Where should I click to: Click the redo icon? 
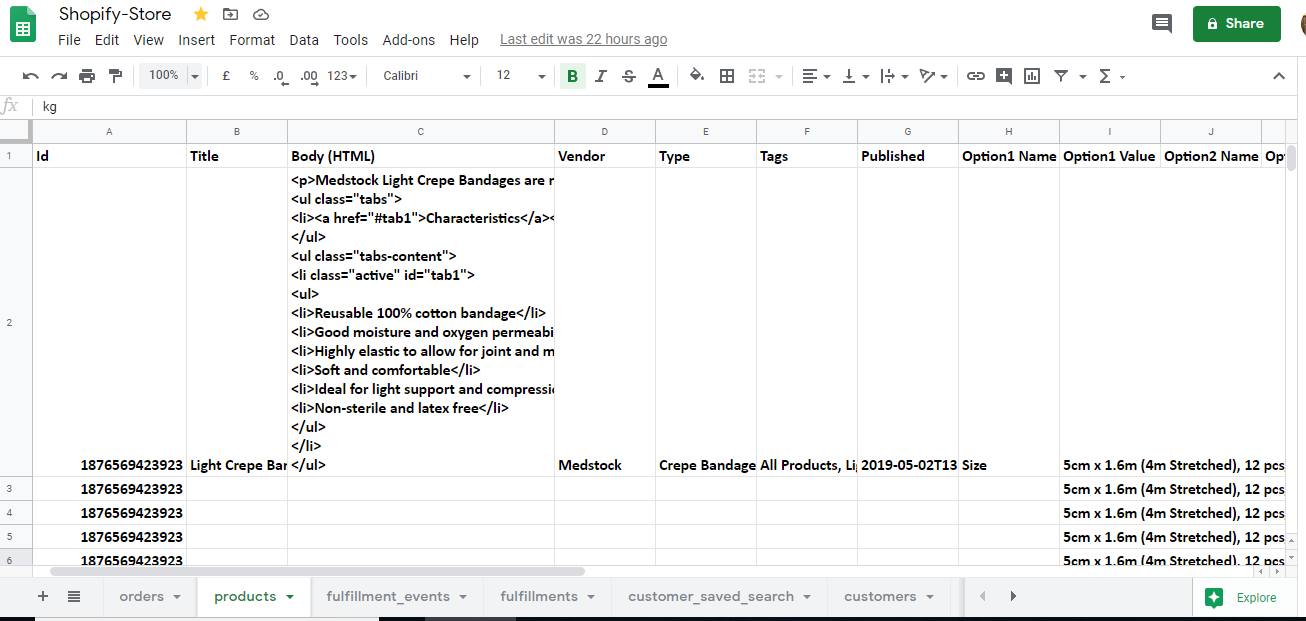[59, 76]
